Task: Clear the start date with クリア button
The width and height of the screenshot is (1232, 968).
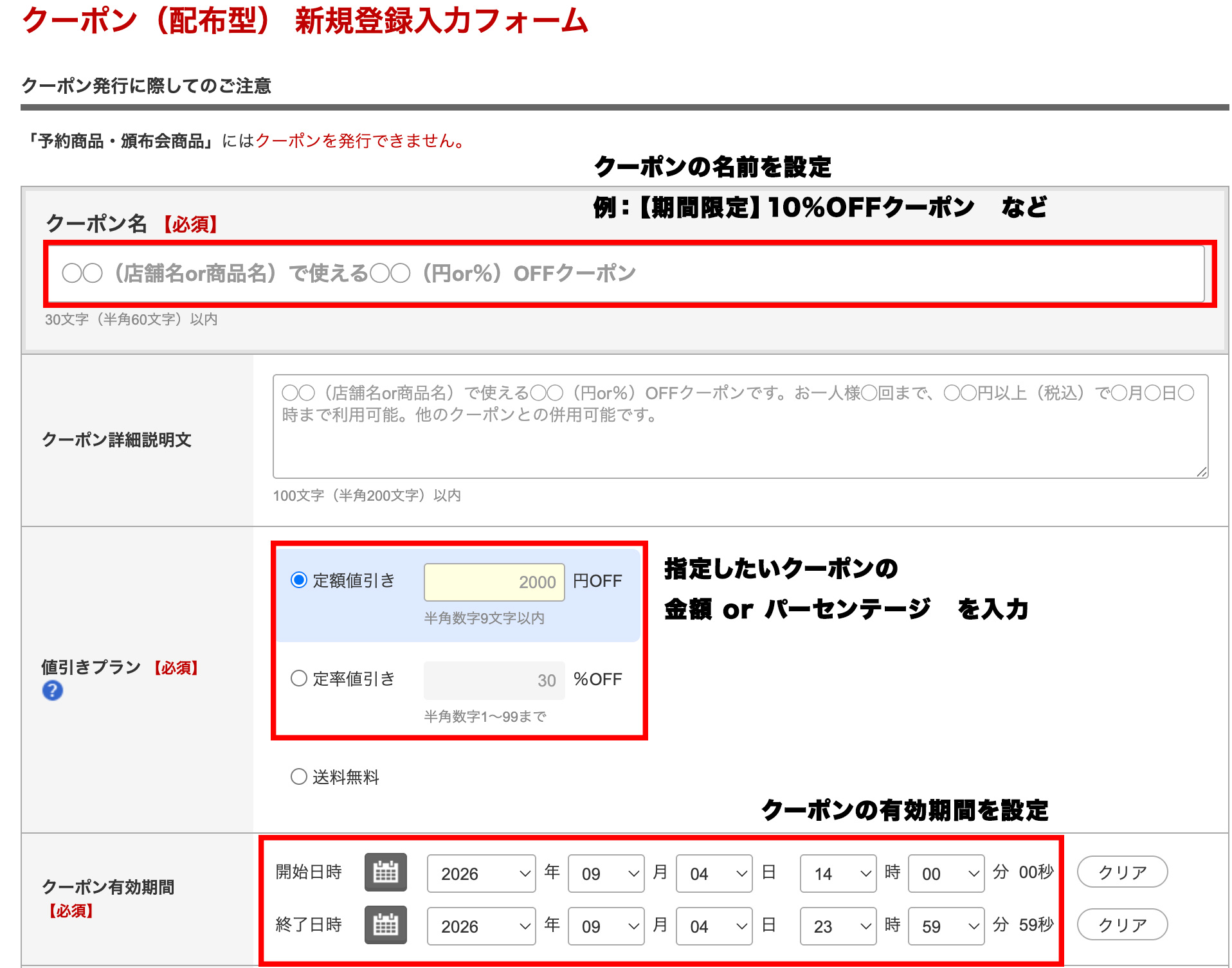Action: click(x=1122, y=872)
